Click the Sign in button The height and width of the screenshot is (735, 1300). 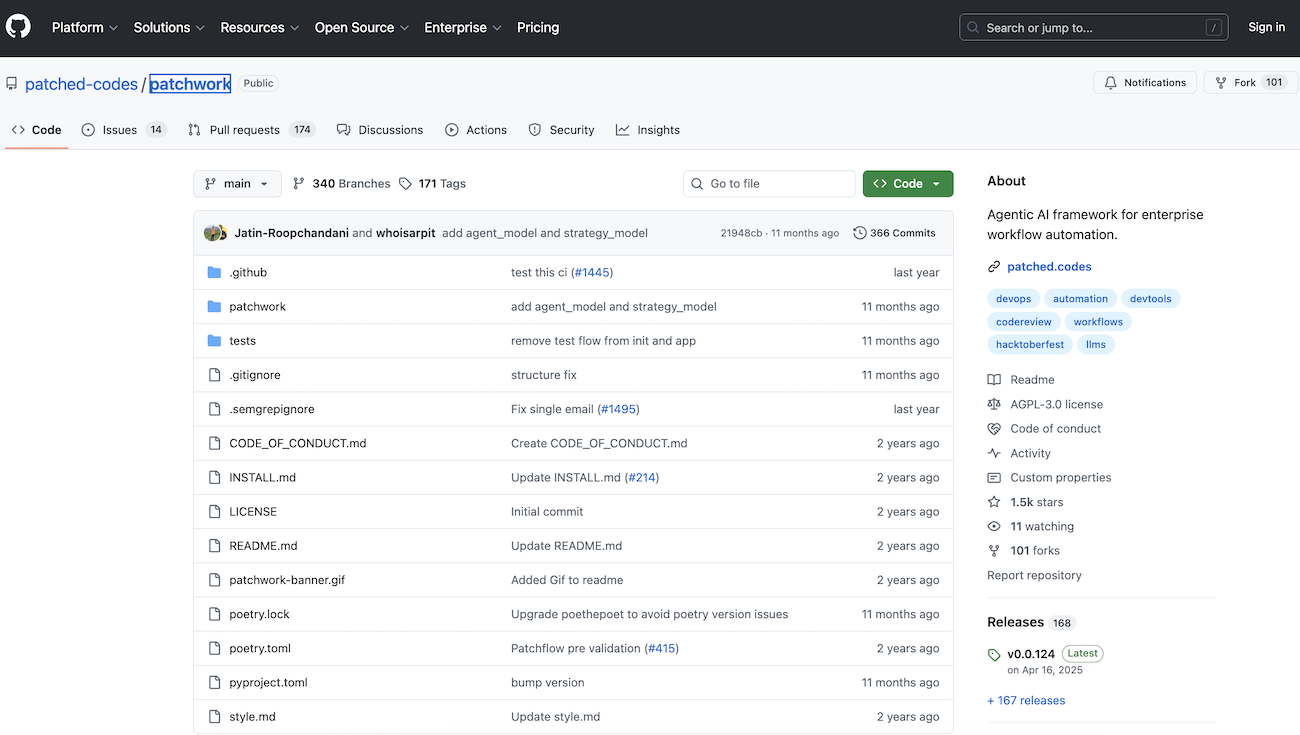click(1266, 28)
